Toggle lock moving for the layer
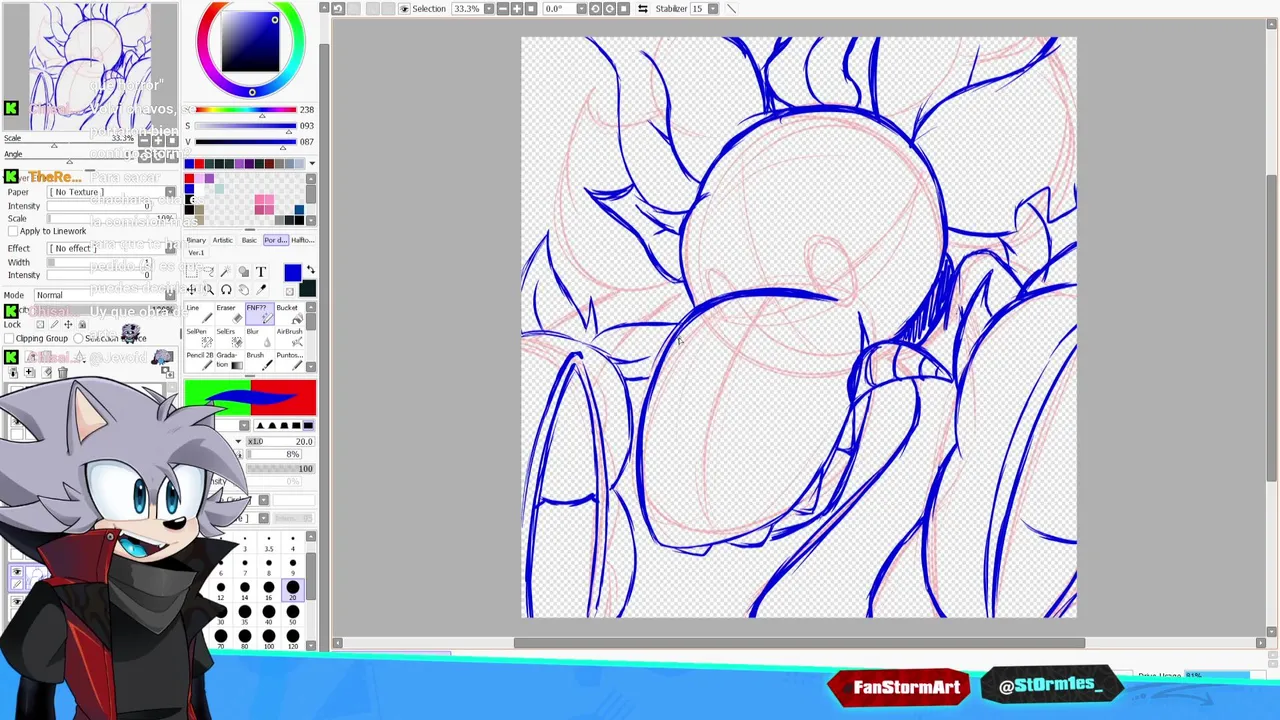Screen dimensions: 1280x720 (68, 324)
